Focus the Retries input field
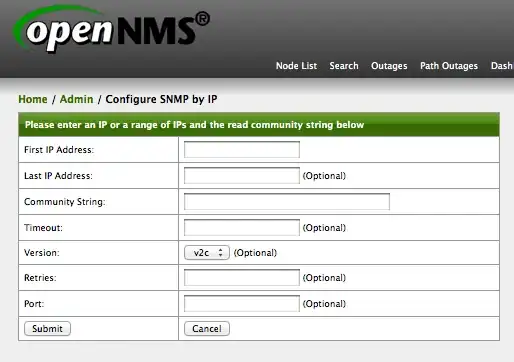 (x=242, y=278)
